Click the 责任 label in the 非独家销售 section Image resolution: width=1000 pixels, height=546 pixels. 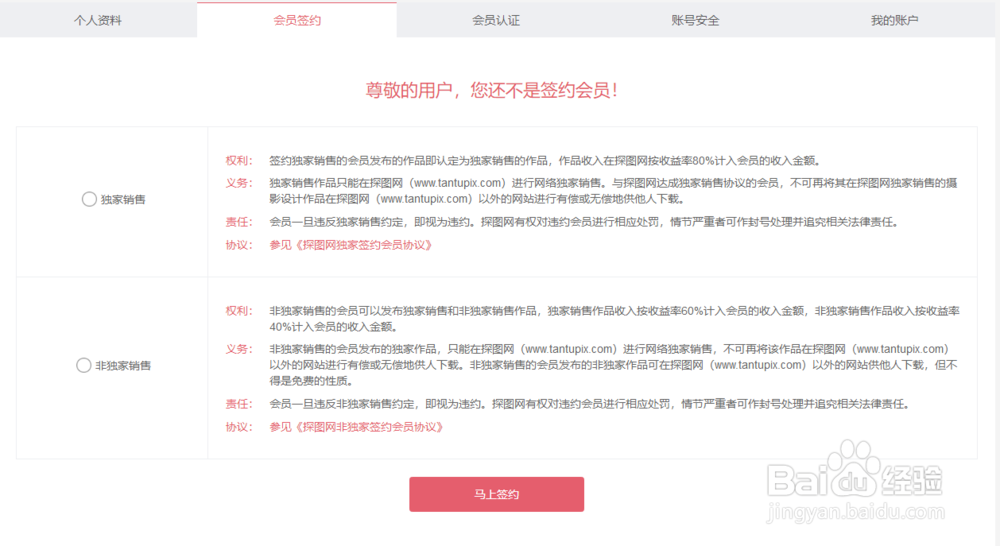pos(239,404)
